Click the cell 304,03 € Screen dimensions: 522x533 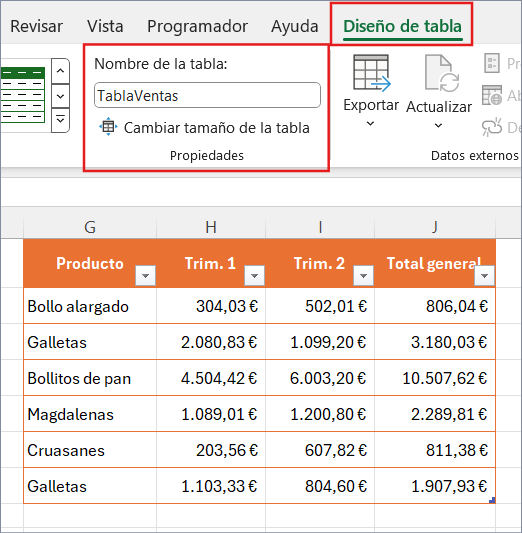tap(211, 306)
